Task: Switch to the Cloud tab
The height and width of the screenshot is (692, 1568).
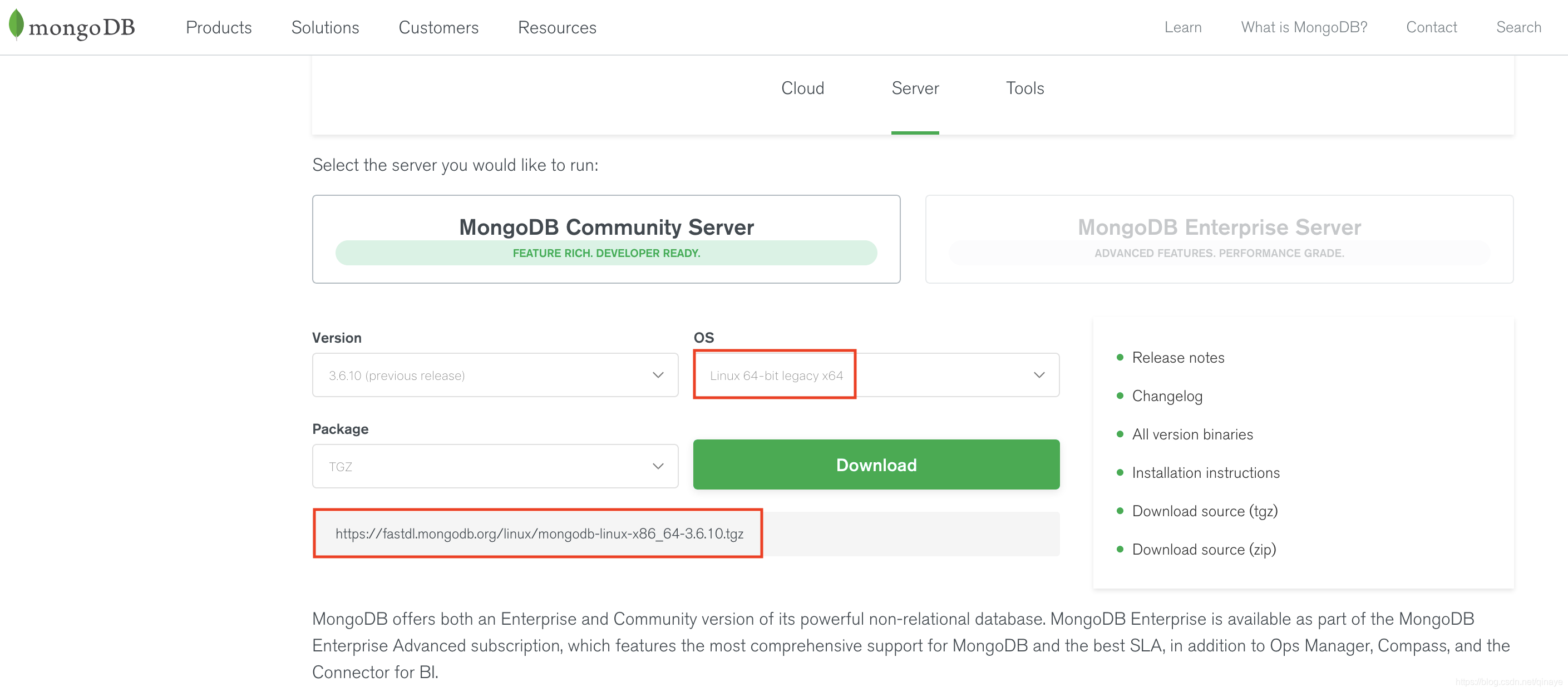Action: click(802, 88)
